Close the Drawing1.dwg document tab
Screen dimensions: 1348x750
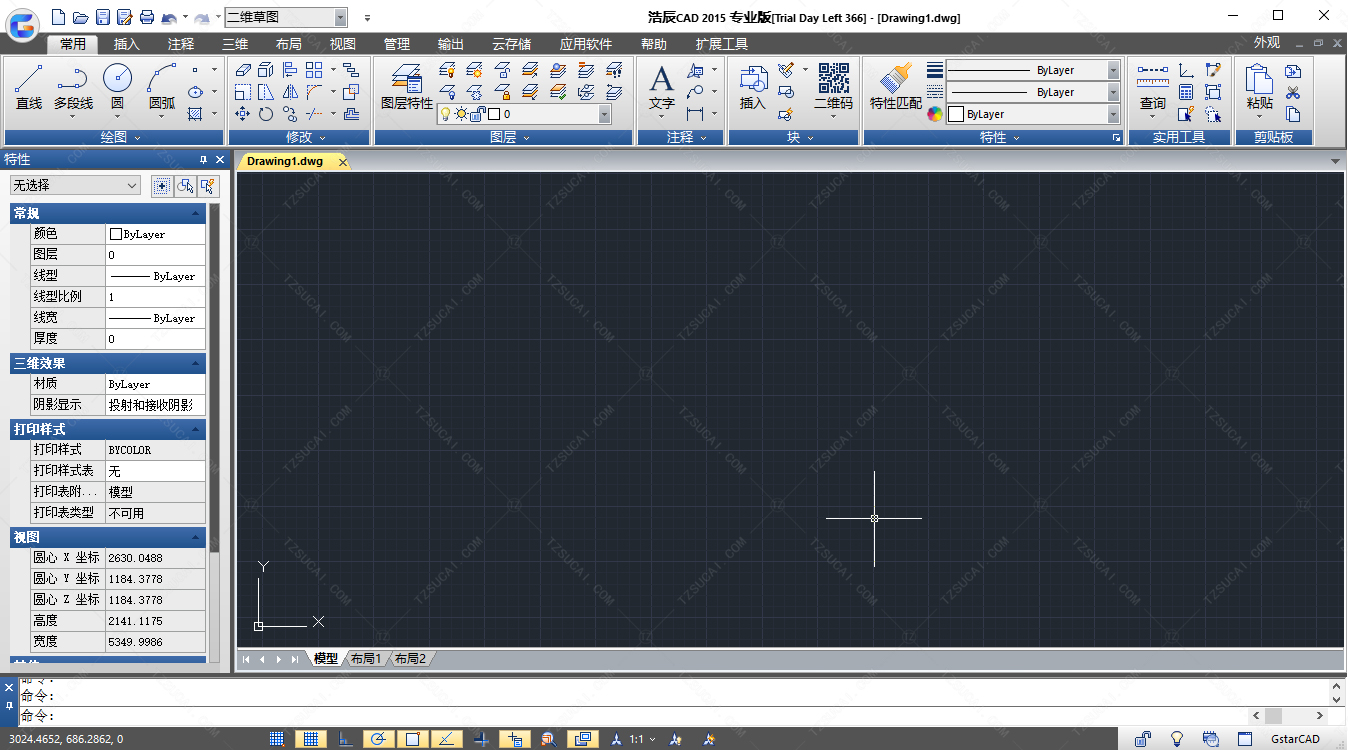point(343,161)
